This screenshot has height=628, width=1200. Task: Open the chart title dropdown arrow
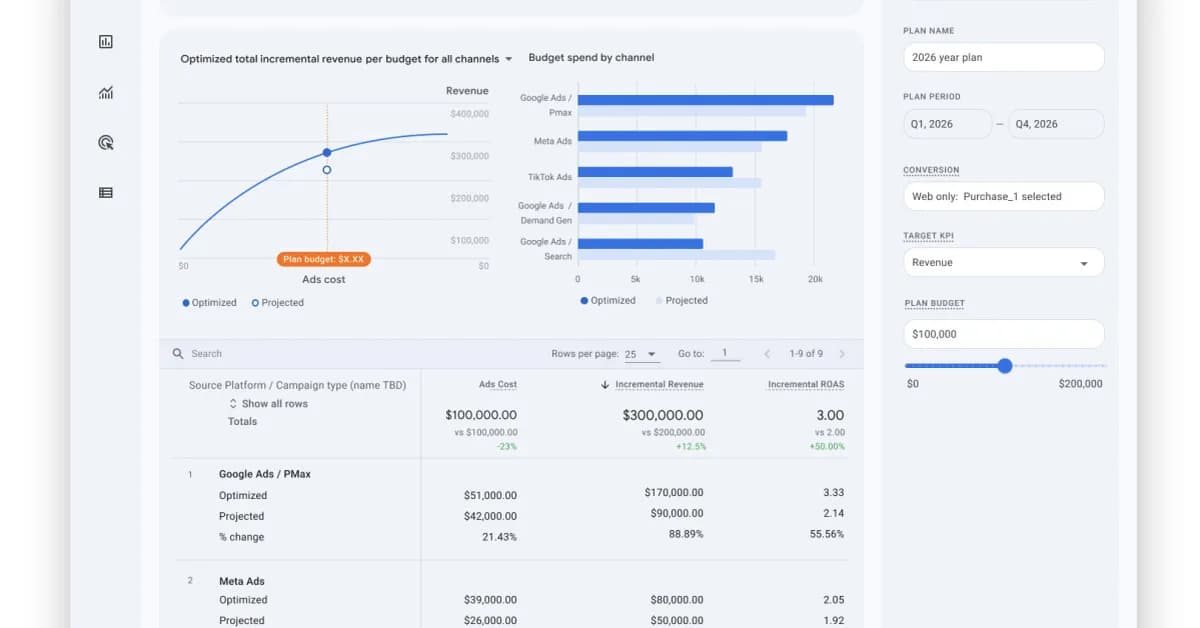tap(508, 59)
